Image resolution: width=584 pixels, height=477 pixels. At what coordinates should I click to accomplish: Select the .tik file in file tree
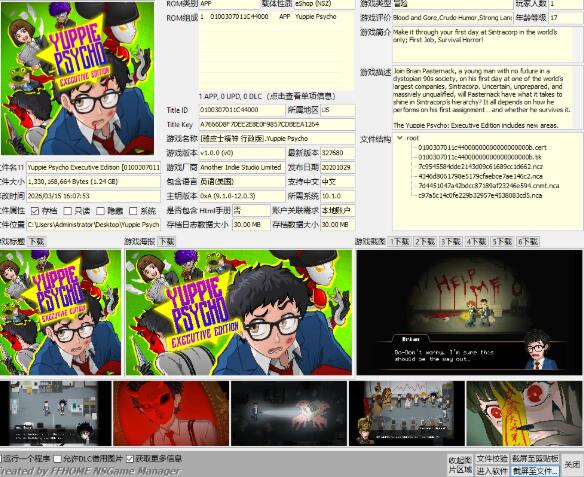pos(480,157)
